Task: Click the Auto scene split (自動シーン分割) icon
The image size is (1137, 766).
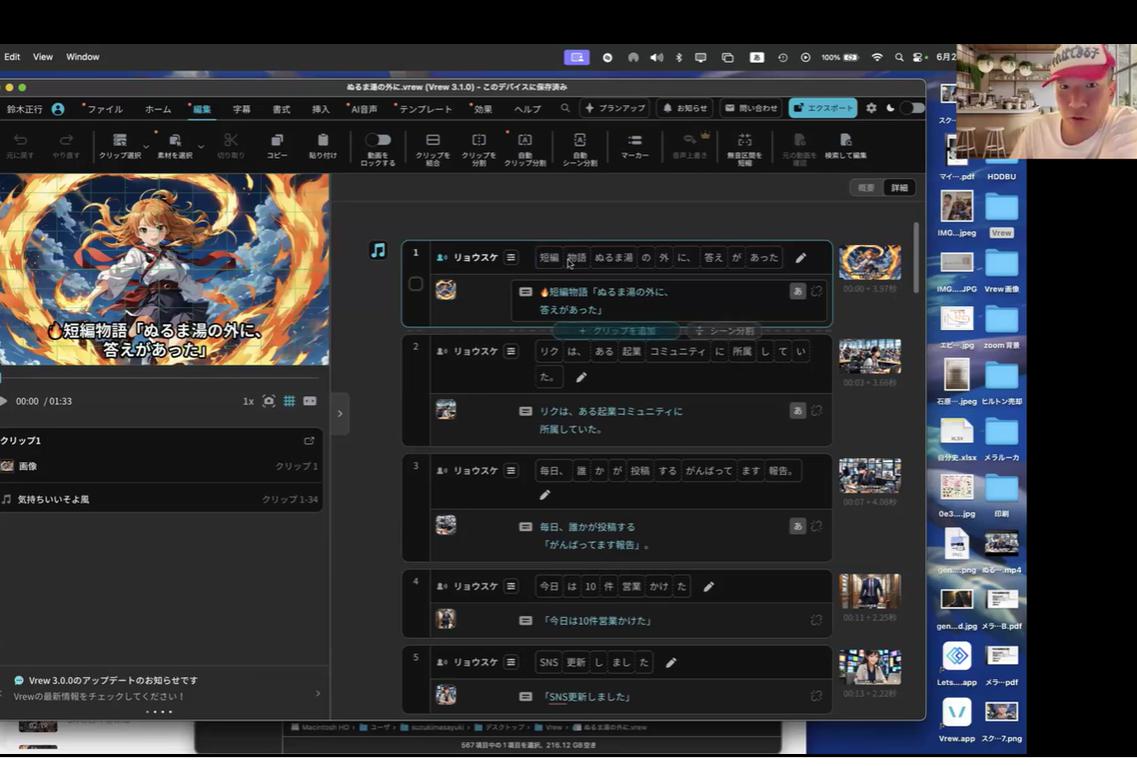Action: coord(579,140)
